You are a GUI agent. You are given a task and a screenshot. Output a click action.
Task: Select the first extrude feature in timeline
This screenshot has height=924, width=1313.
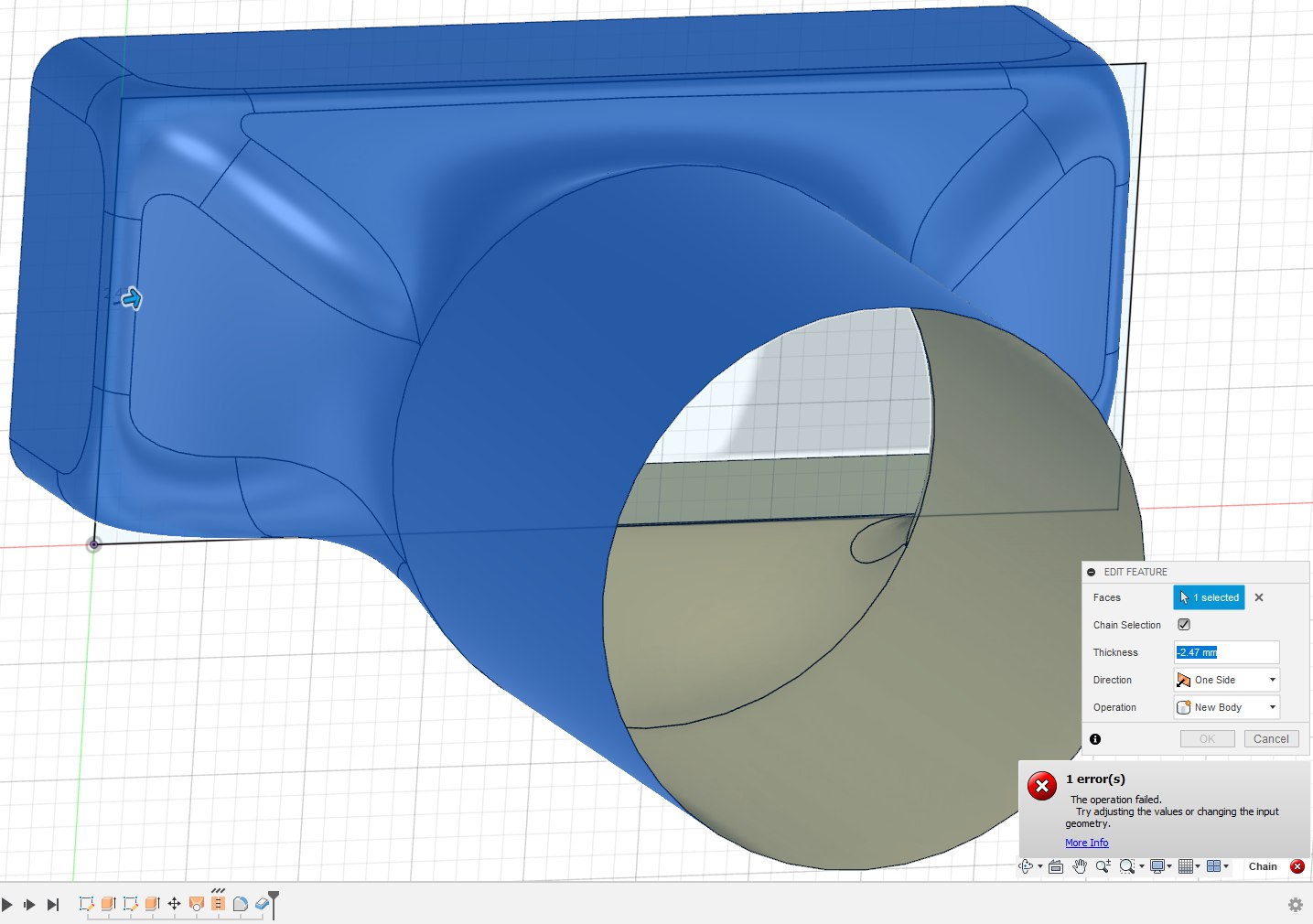108,904
